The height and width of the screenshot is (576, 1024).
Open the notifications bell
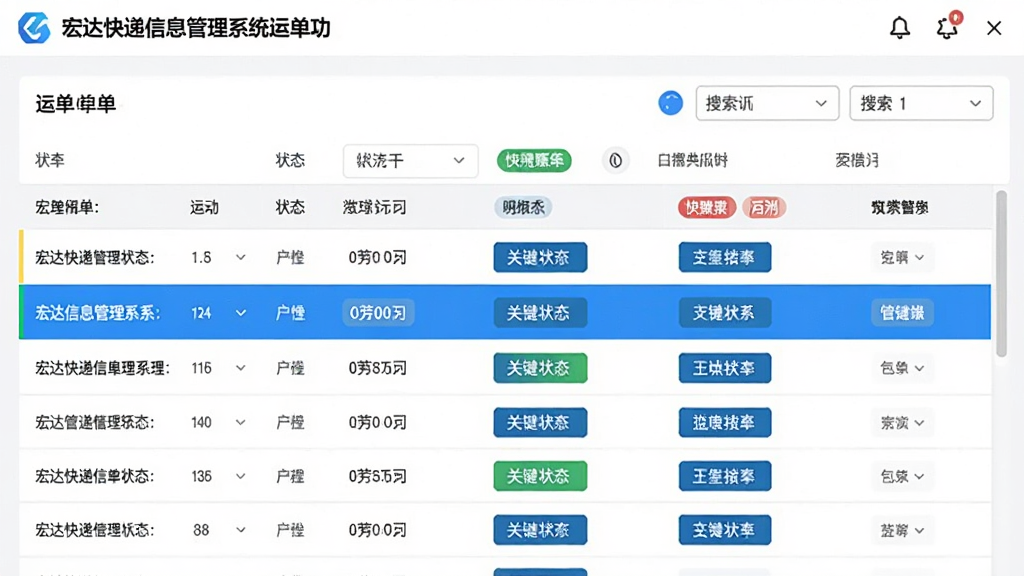(x=900, y=27)
